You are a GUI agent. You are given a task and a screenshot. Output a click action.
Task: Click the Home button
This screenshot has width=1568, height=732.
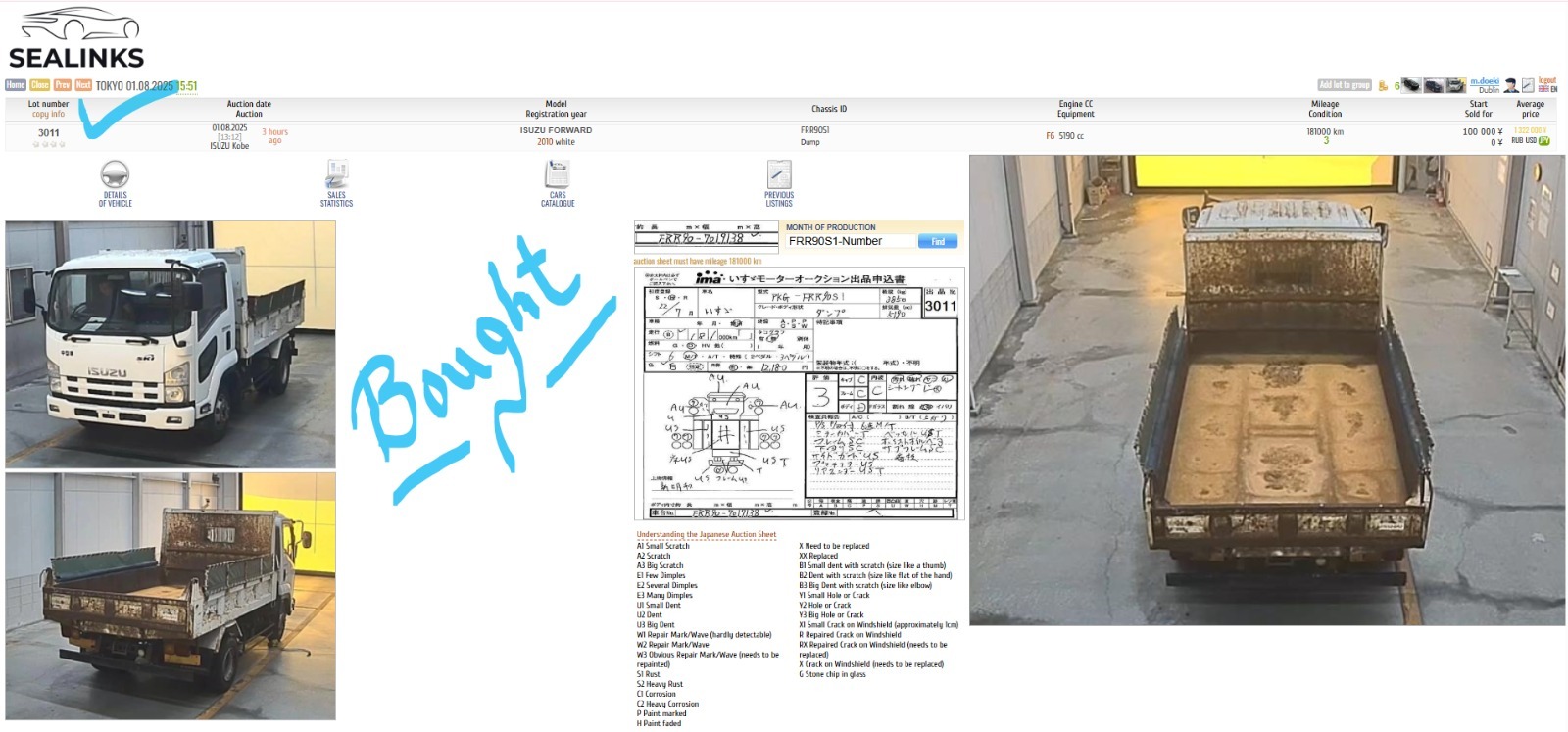[x=16, y=85]
